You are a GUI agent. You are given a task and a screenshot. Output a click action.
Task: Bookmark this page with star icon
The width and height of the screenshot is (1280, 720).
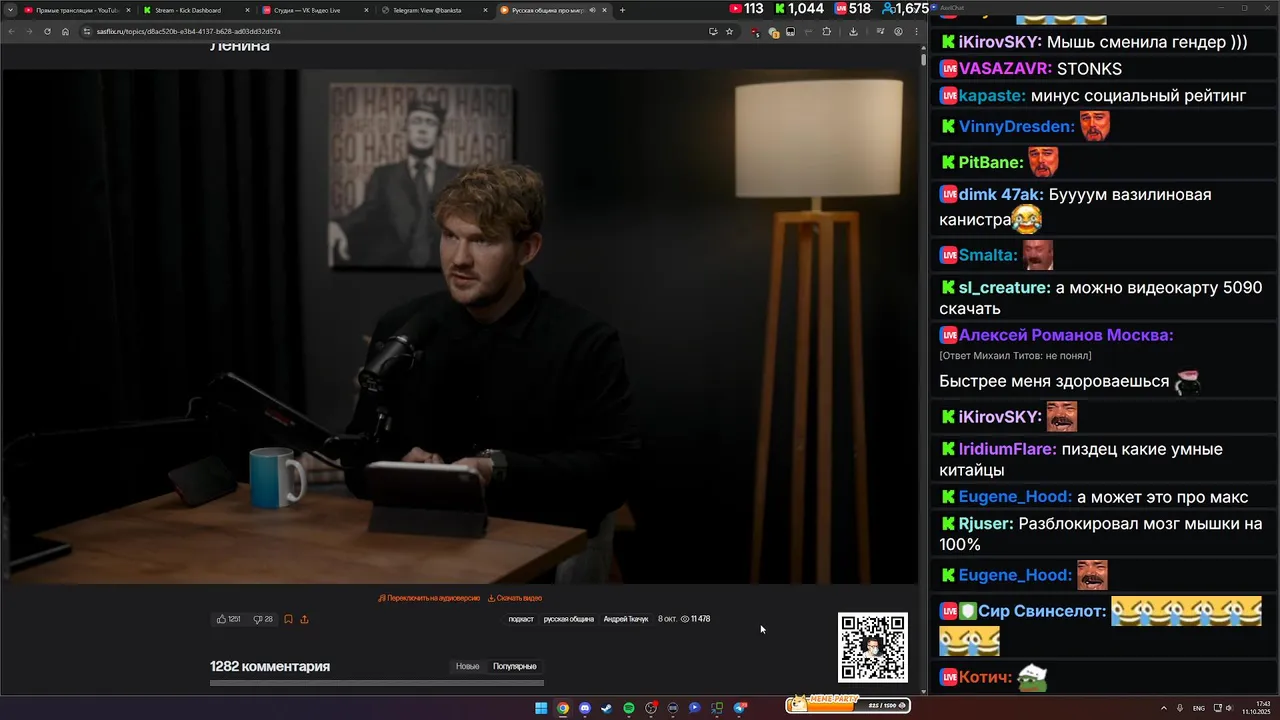[729, 31]
